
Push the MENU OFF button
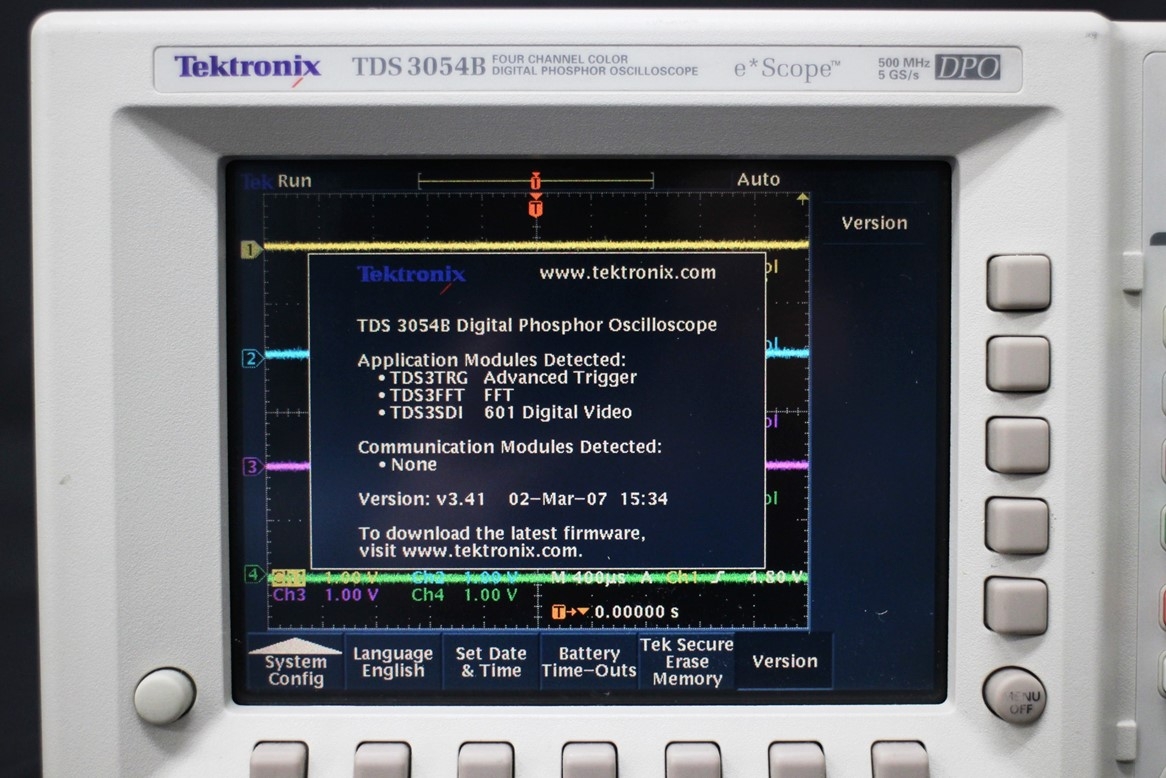1015,697
